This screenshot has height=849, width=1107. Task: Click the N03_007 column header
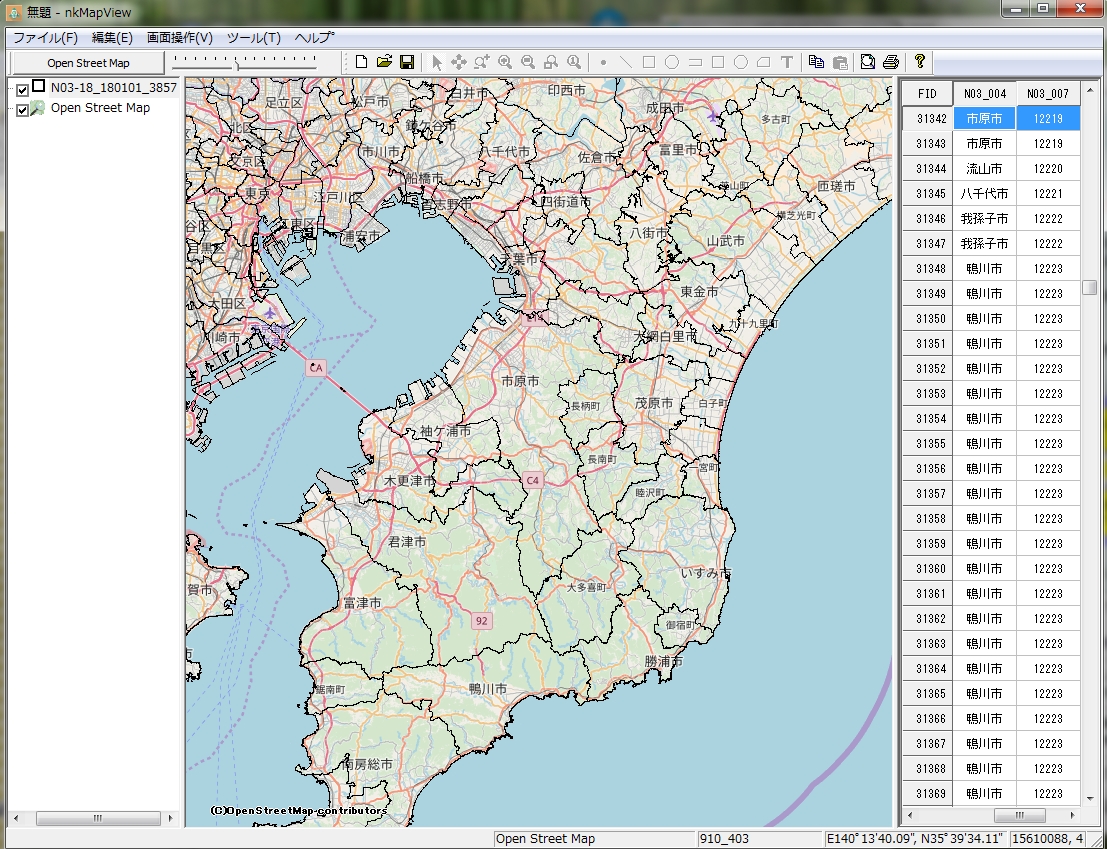coord(1047,94)
